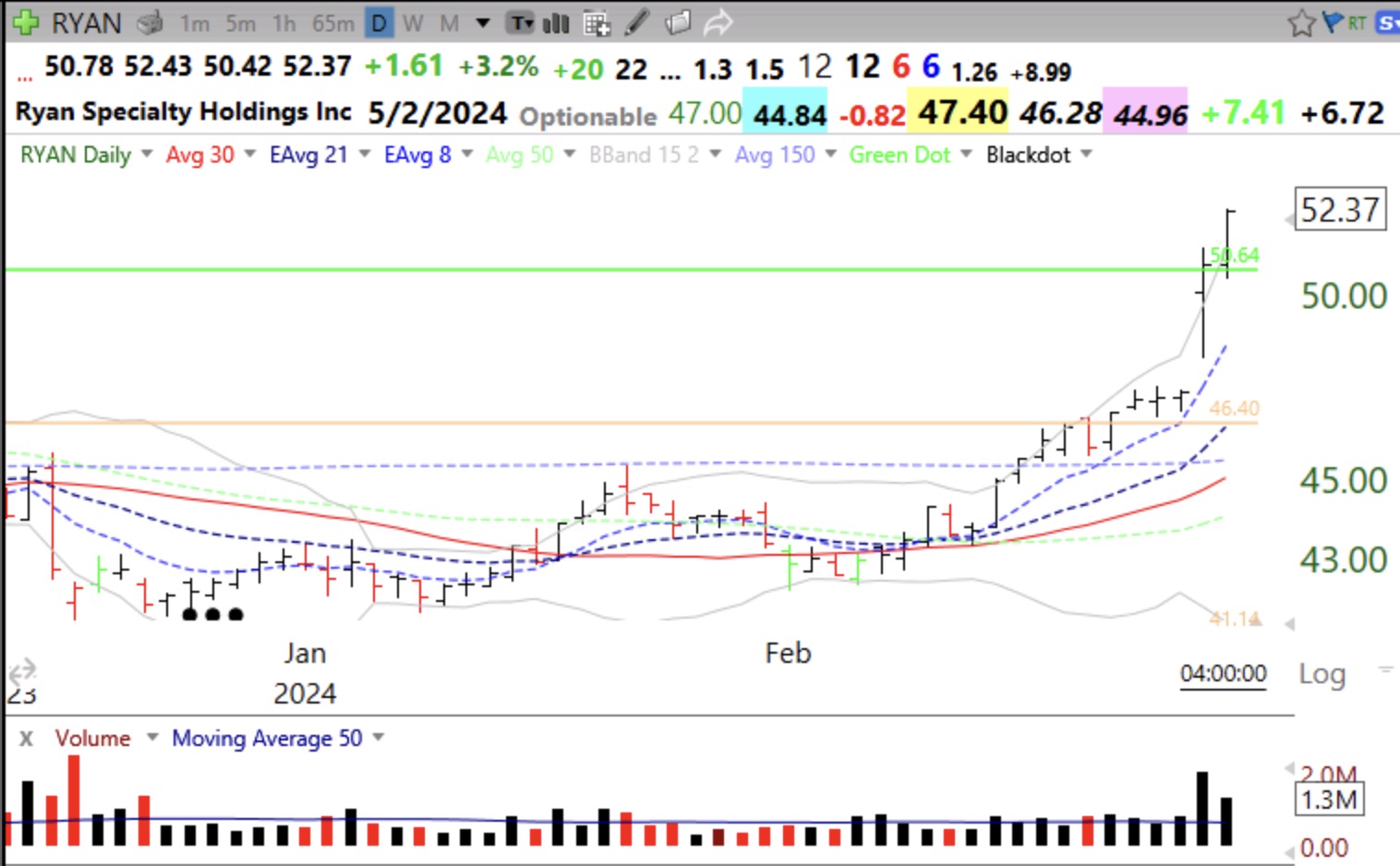1400x866 pixels.
Task: Click the arrow above 2.0M volume scale
Action: click(1290, 769)
